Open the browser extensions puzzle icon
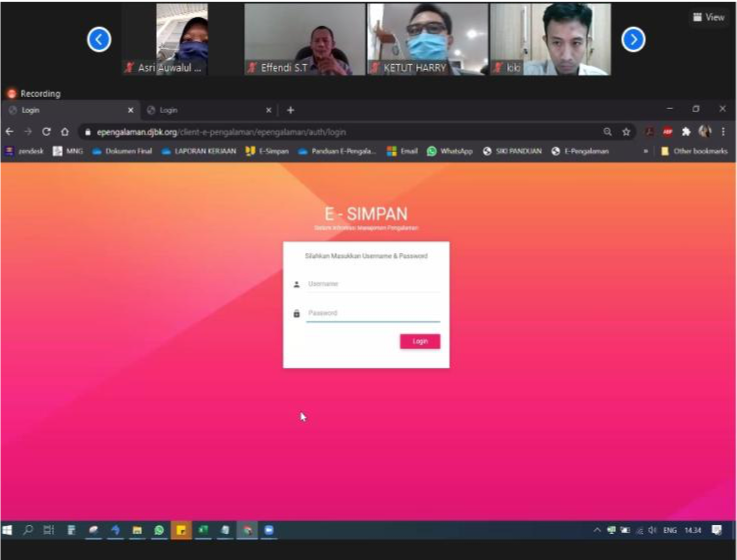 coord(686,131)
